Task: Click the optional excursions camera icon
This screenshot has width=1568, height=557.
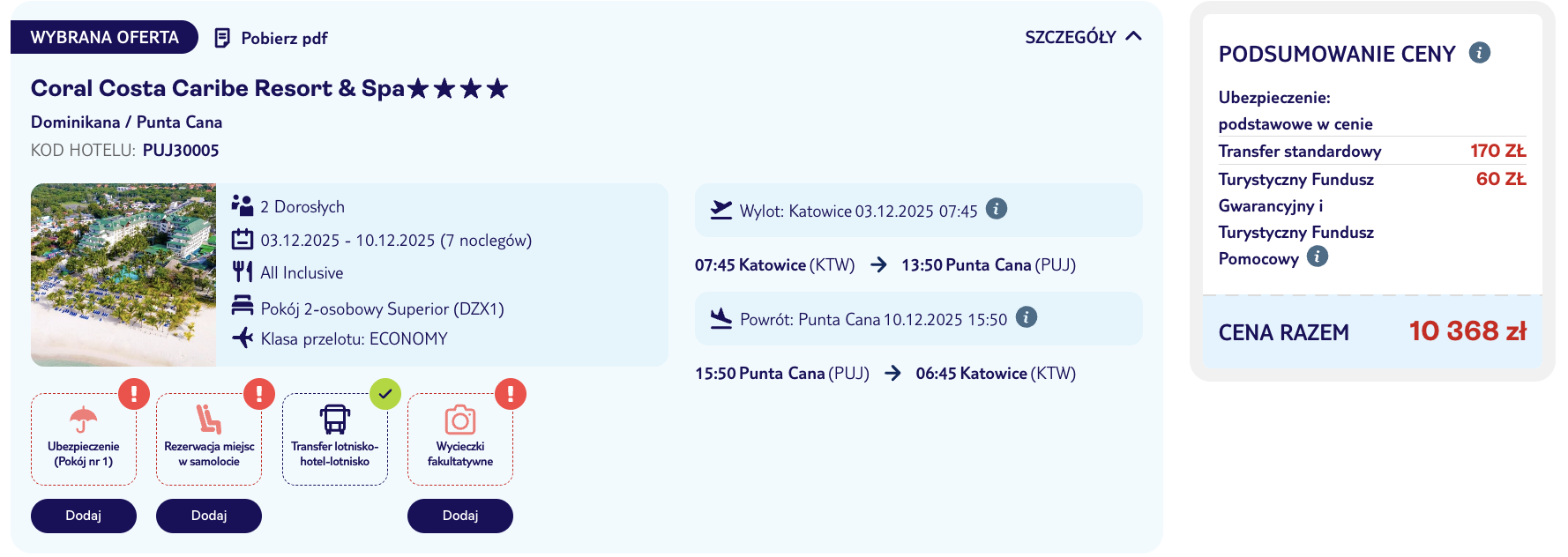Action: (459, 420)
